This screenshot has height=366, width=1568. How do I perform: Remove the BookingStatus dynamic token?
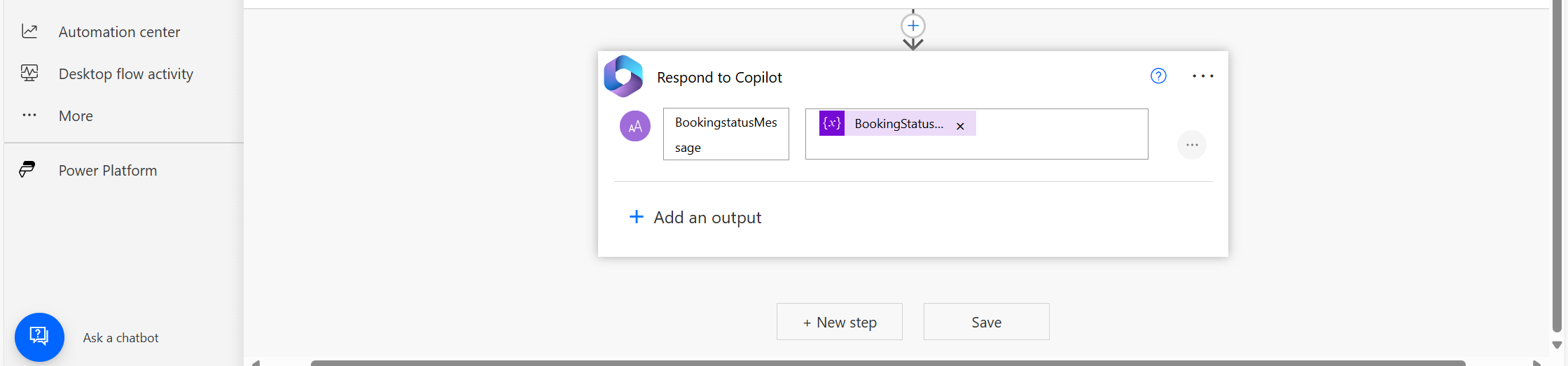click(960, 126)
